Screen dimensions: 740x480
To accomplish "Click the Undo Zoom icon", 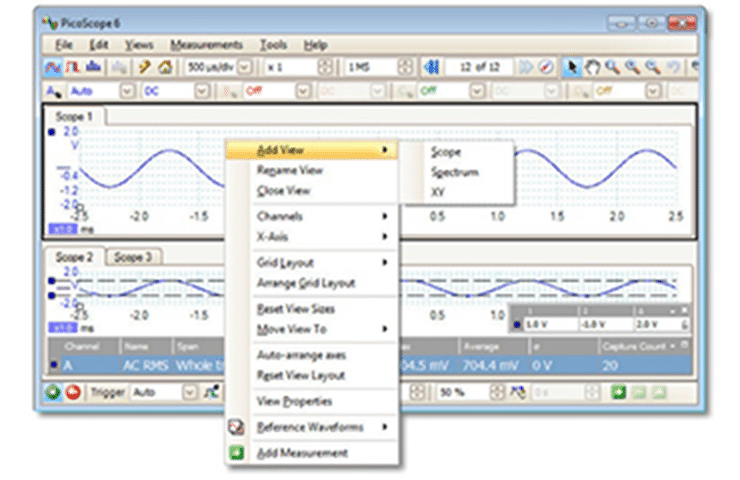I will [673, 67].
